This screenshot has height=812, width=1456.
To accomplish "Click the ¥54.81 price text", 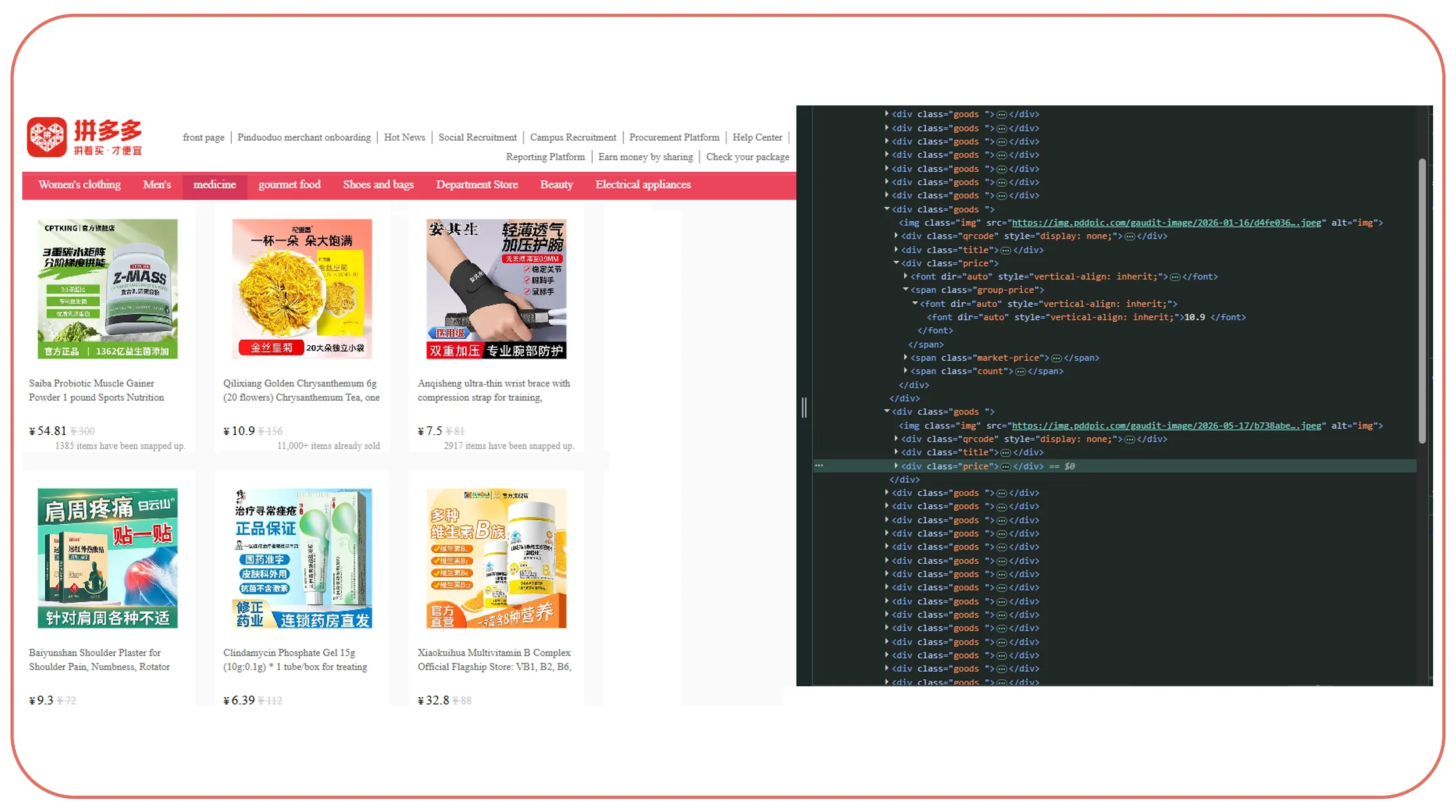I will 48,431.
